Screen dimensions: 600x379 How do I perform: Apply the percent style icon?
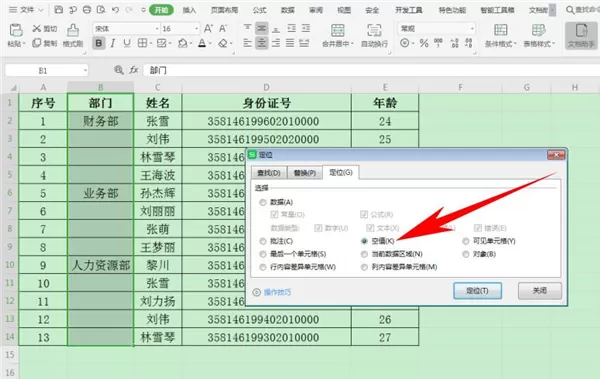click(424, 43)
